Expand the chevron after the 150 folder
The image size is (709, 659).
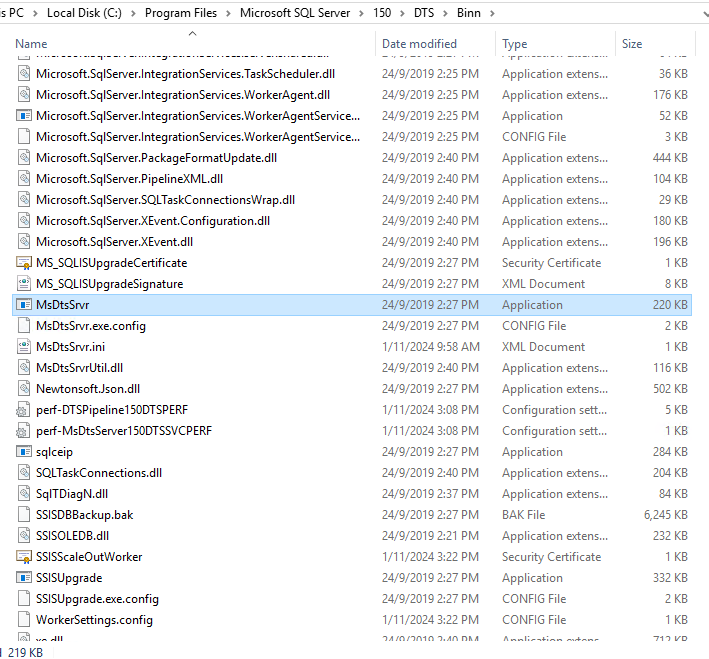point(402,14)
